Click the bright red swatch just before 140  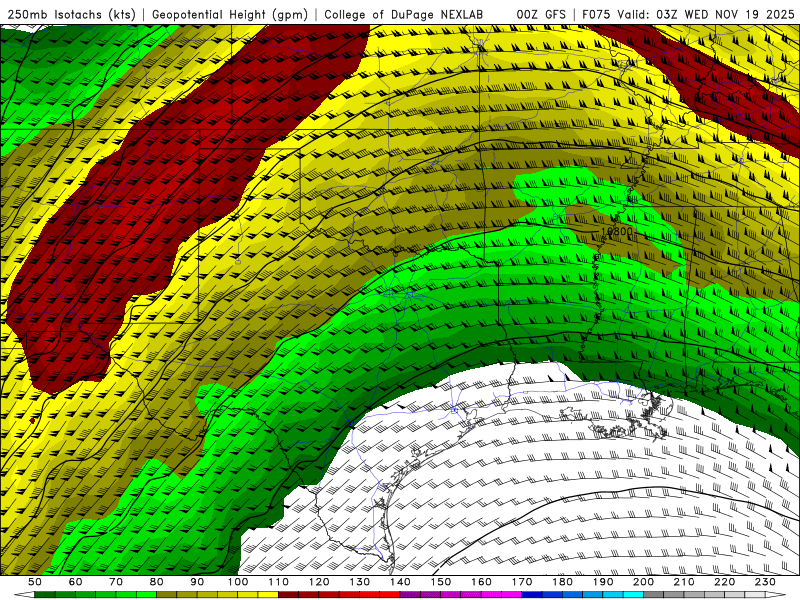[x=389, y=595]
